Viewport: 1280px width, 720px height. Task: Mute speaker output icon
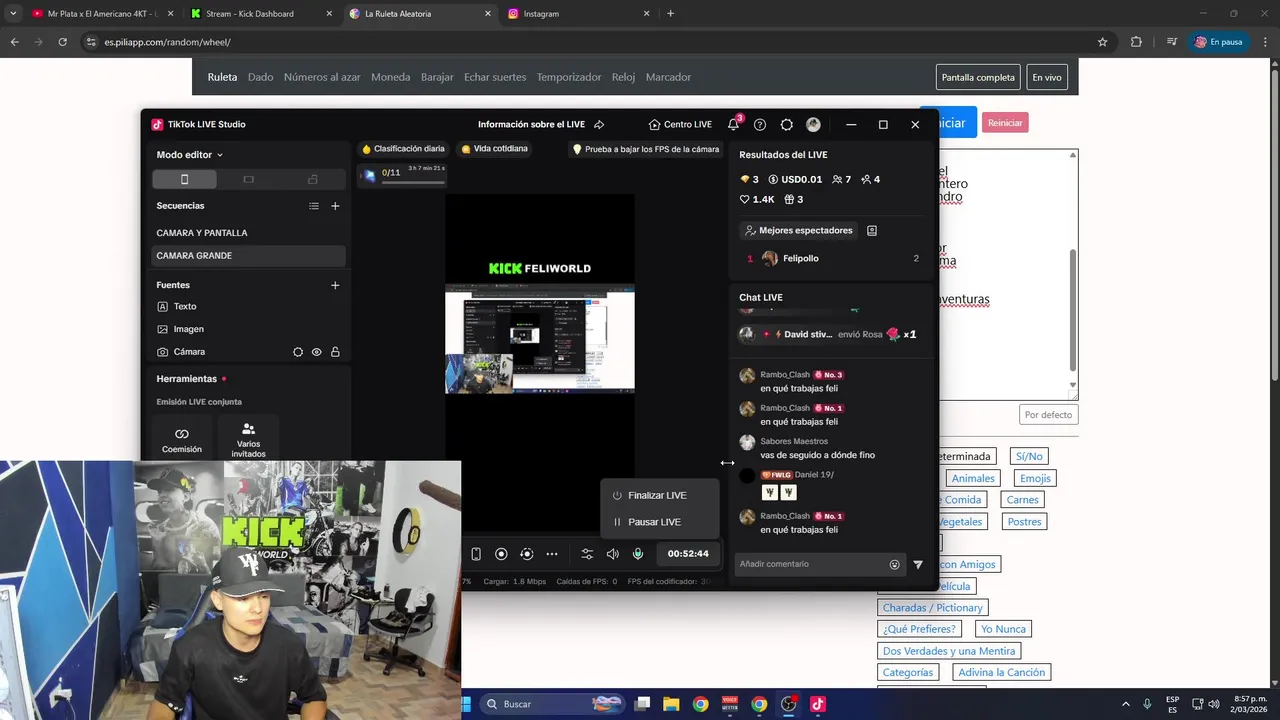pyautogui.click(x=612, y=554)
